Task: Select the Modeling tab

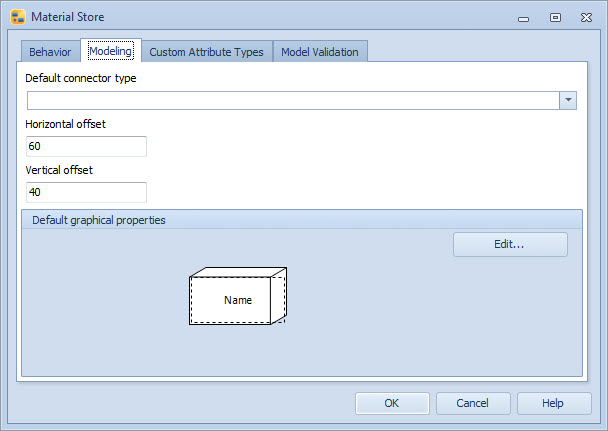Action: [x=110, y=51]
